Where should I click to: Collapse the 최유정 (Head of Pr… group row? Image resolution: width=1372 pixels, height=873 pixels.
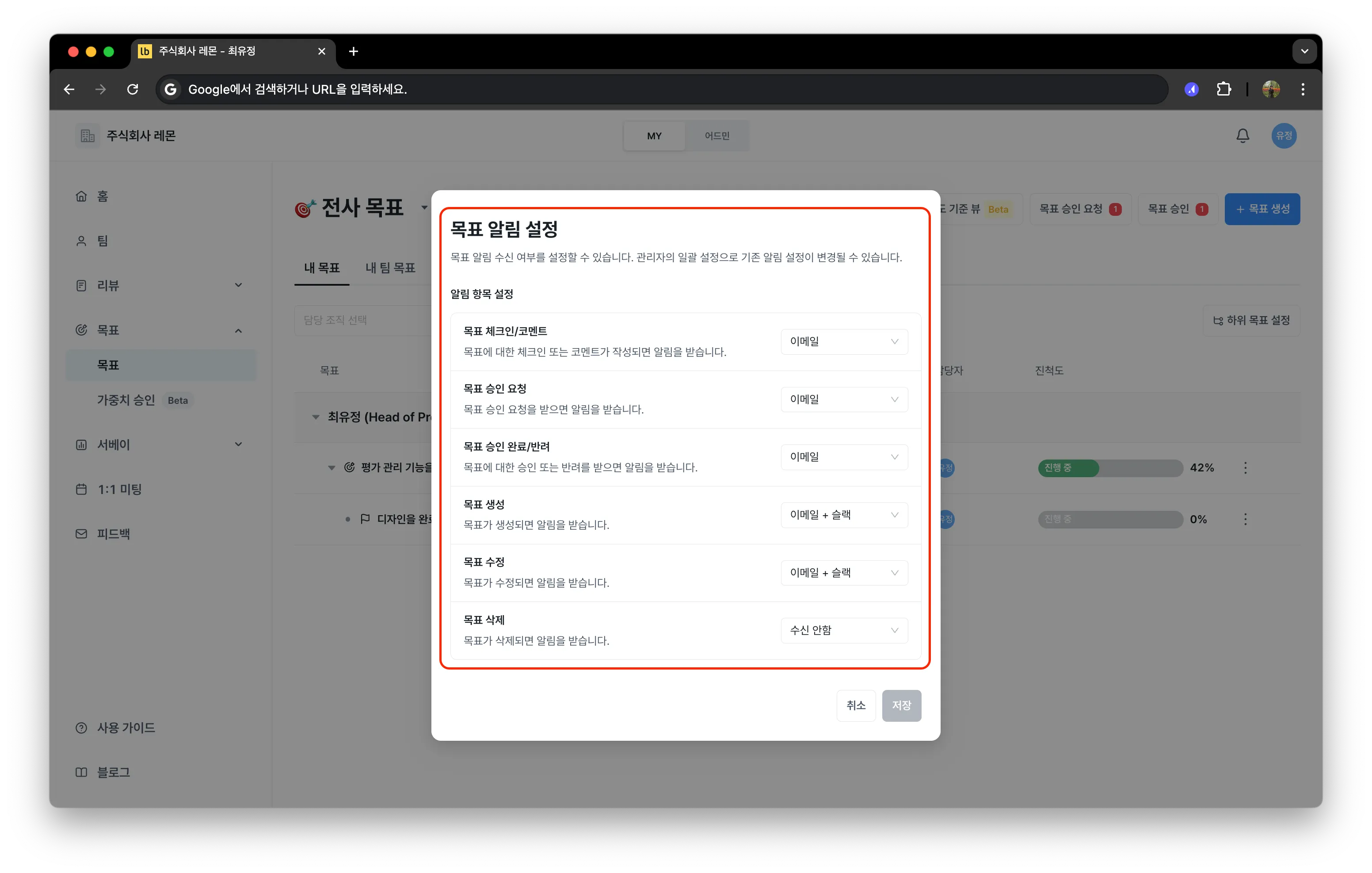[x=316, y=417]
